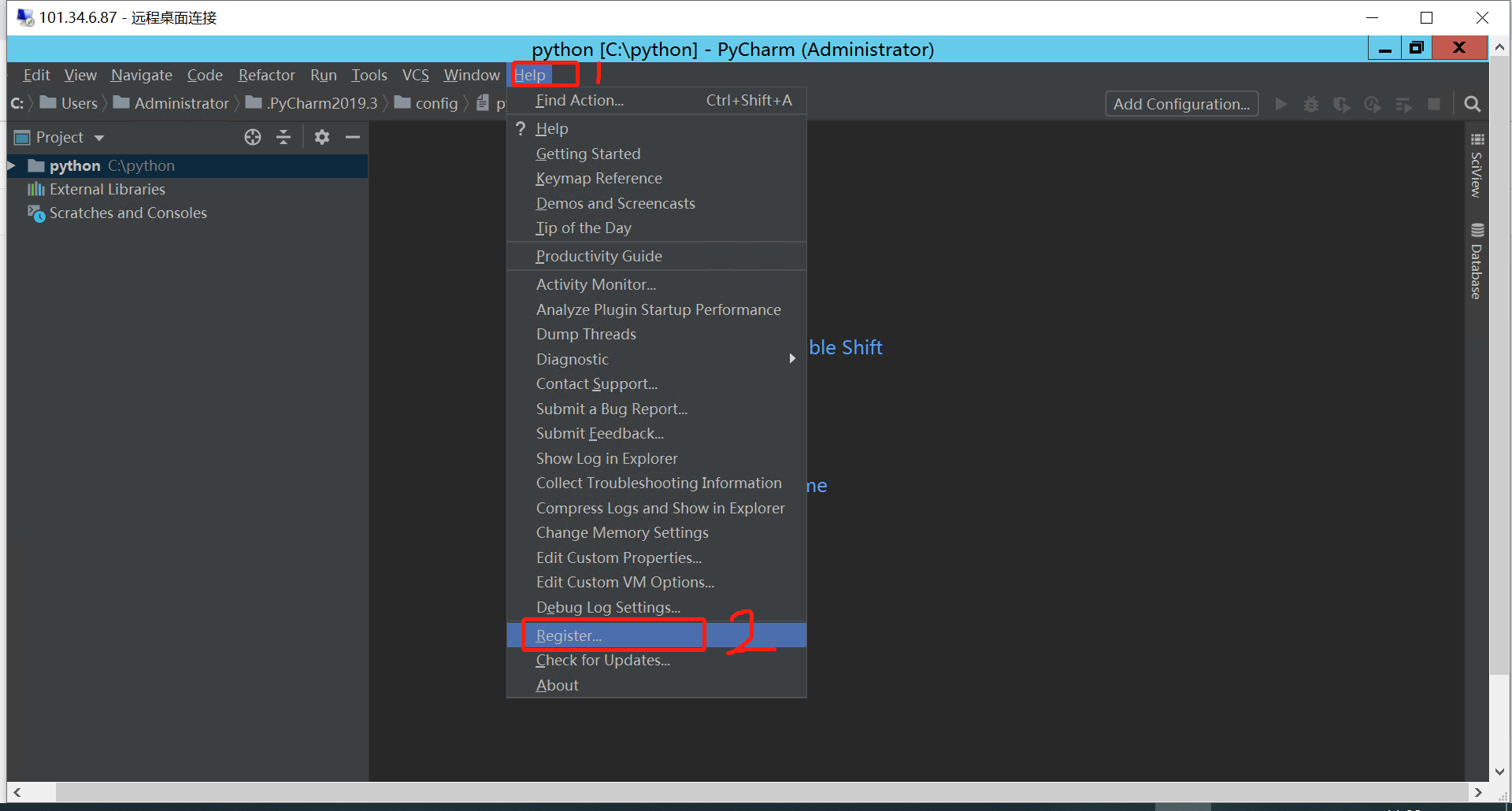Open Project panel settings gear
This screenshot has width=1512, height=811.
pos(321,137)
